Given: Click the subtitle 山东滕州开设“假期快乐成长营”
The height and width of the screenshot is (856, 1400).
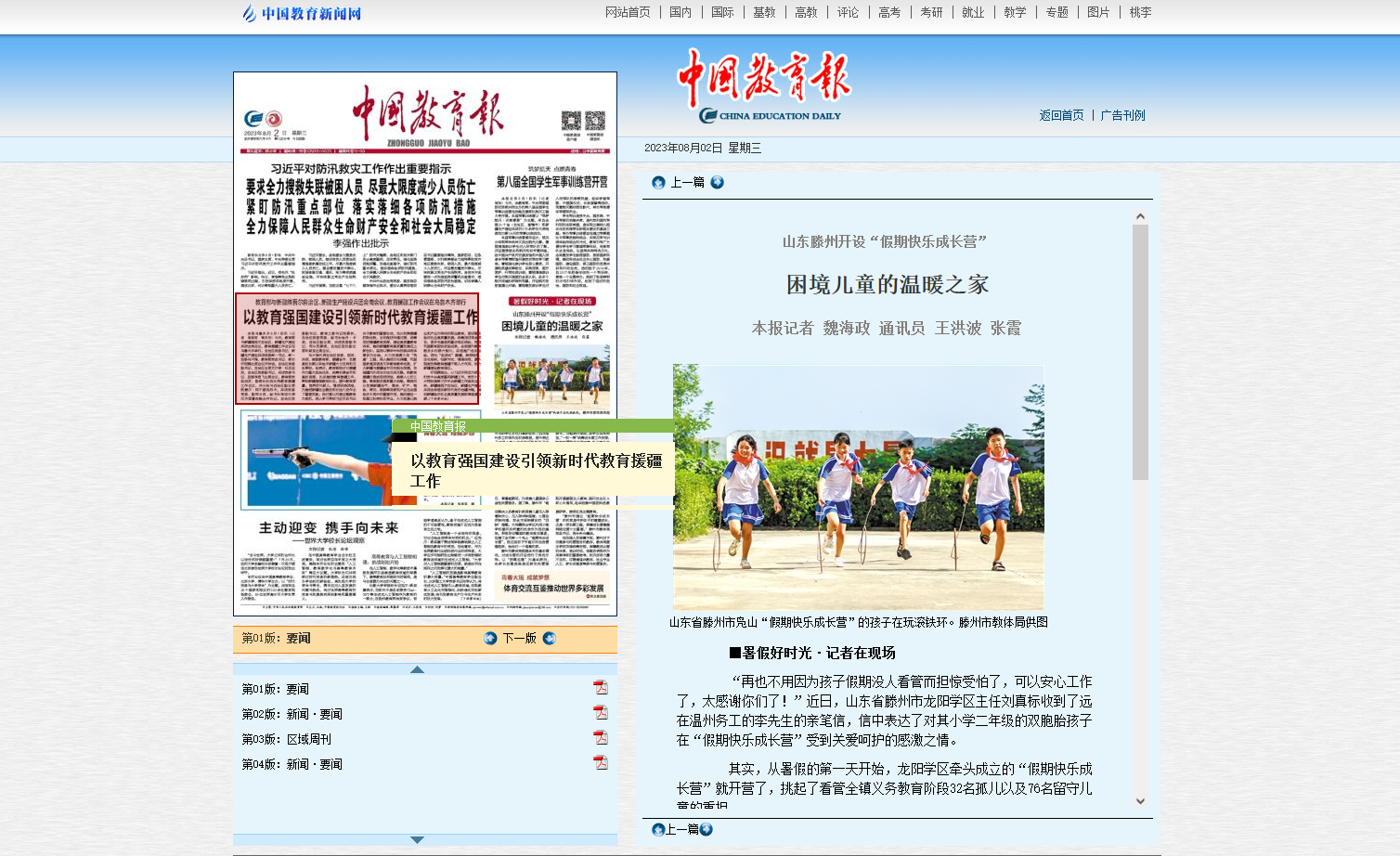Looking at the screenshot, I should (885, 241).
